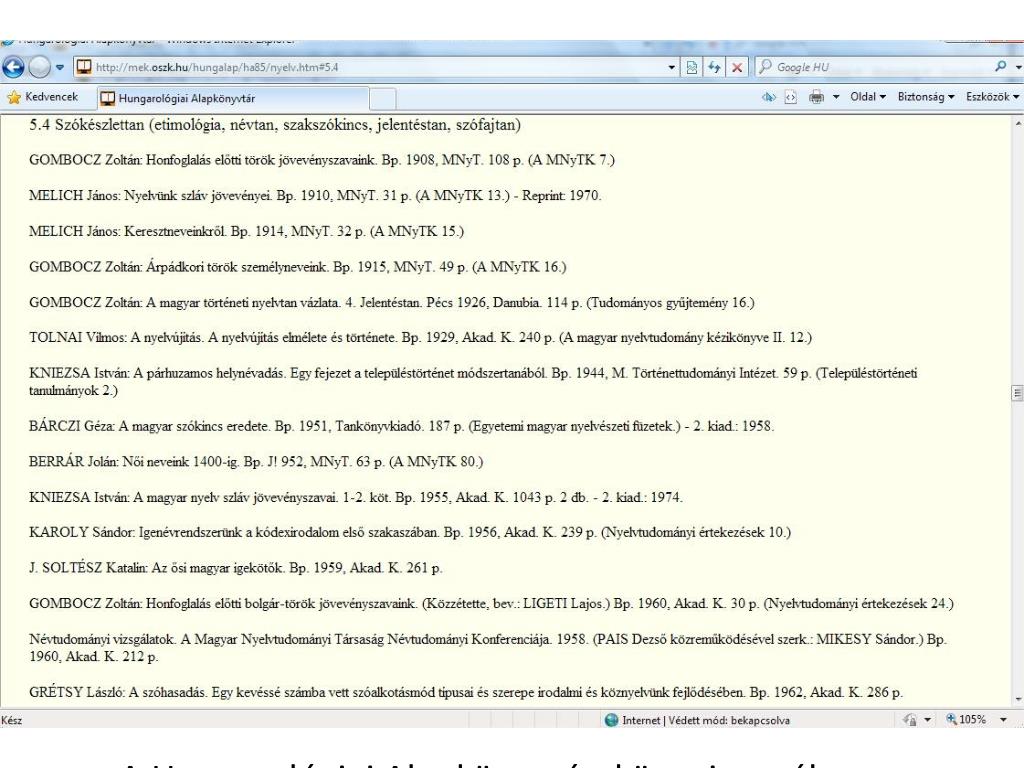Click the Internet zone globe icon
This screenshot has width=1024, height=768.
click(x=611, y=720)
